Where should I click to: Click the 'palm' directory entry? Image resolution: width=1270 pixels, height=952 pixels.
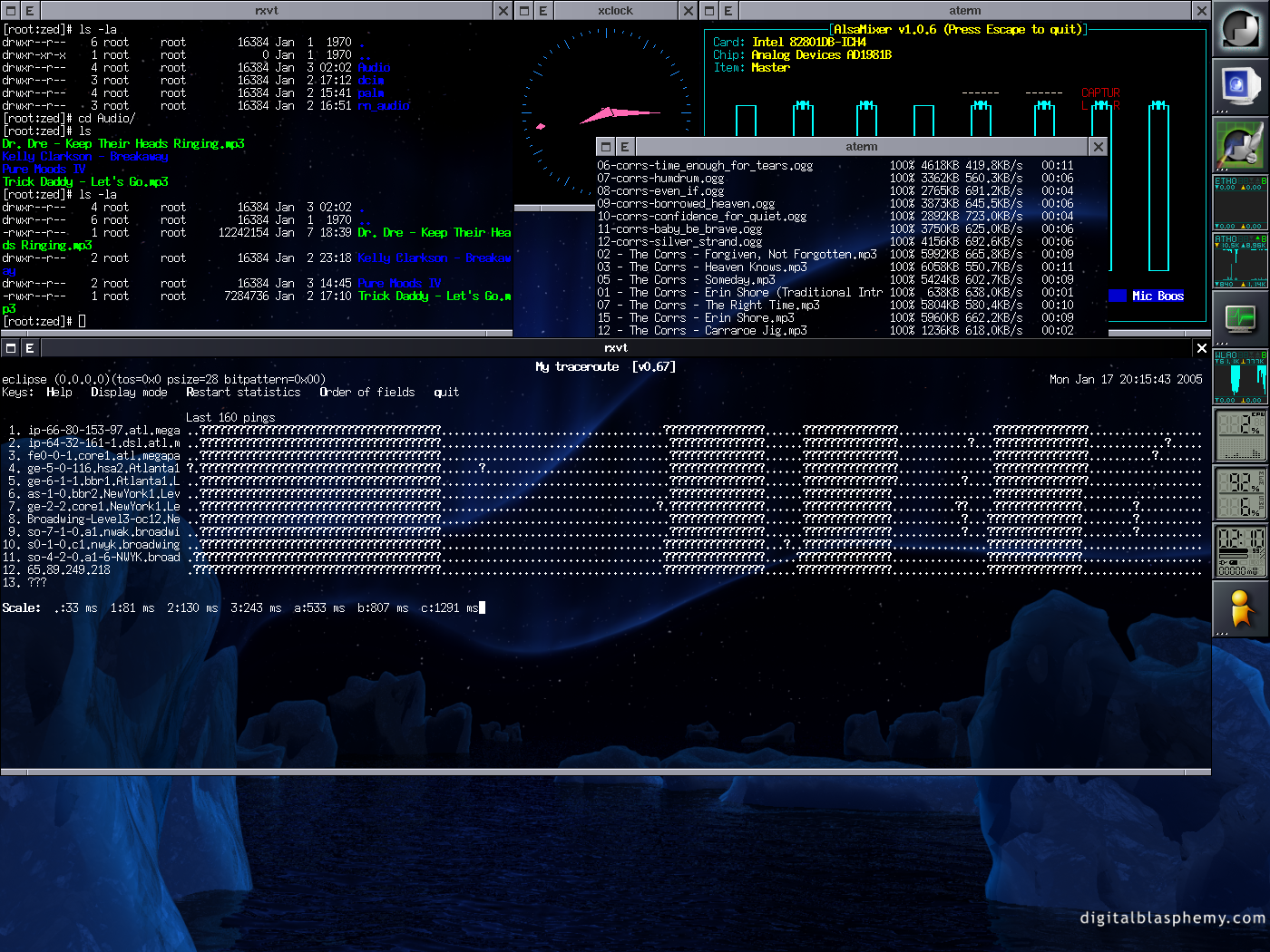371,93
